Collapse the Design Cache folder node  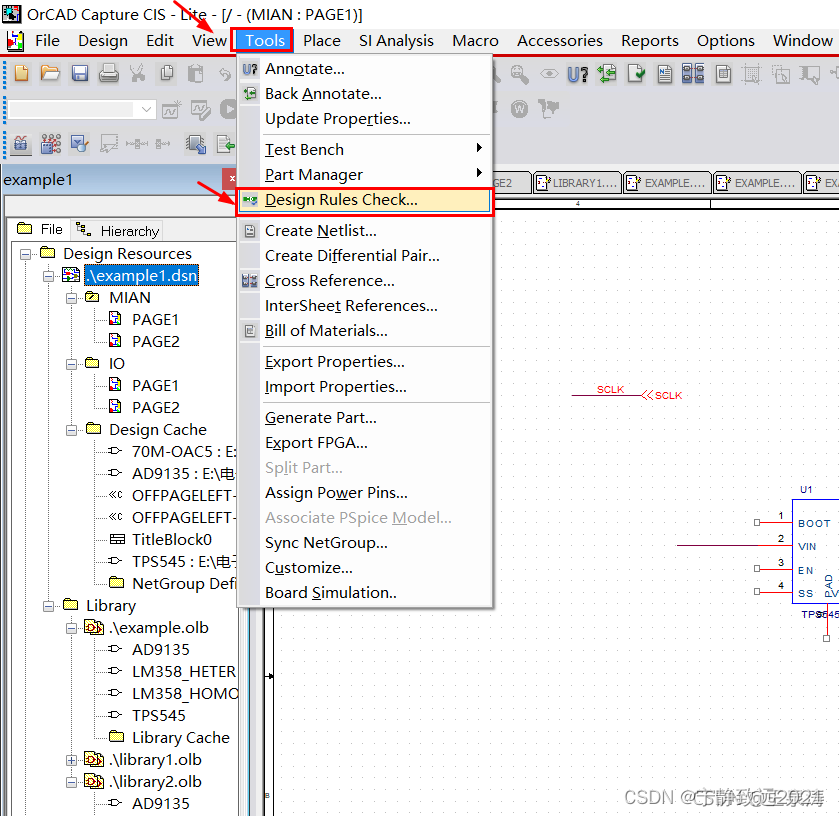pos(72,430)
